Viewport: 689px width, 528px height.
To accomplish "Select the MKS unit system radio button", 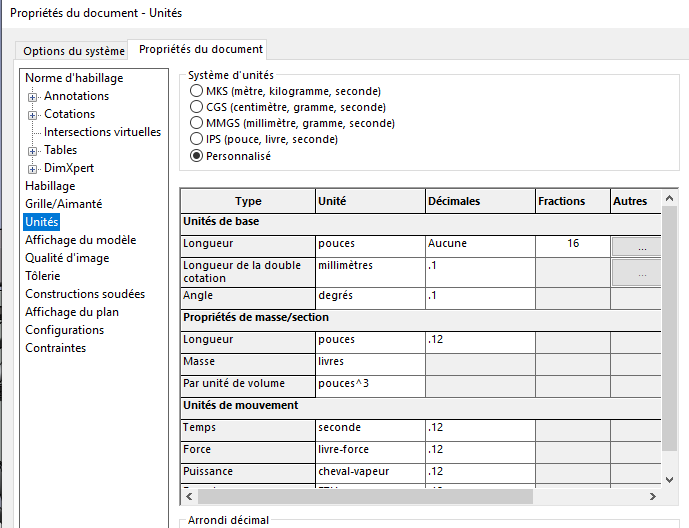I will point(196,91).
